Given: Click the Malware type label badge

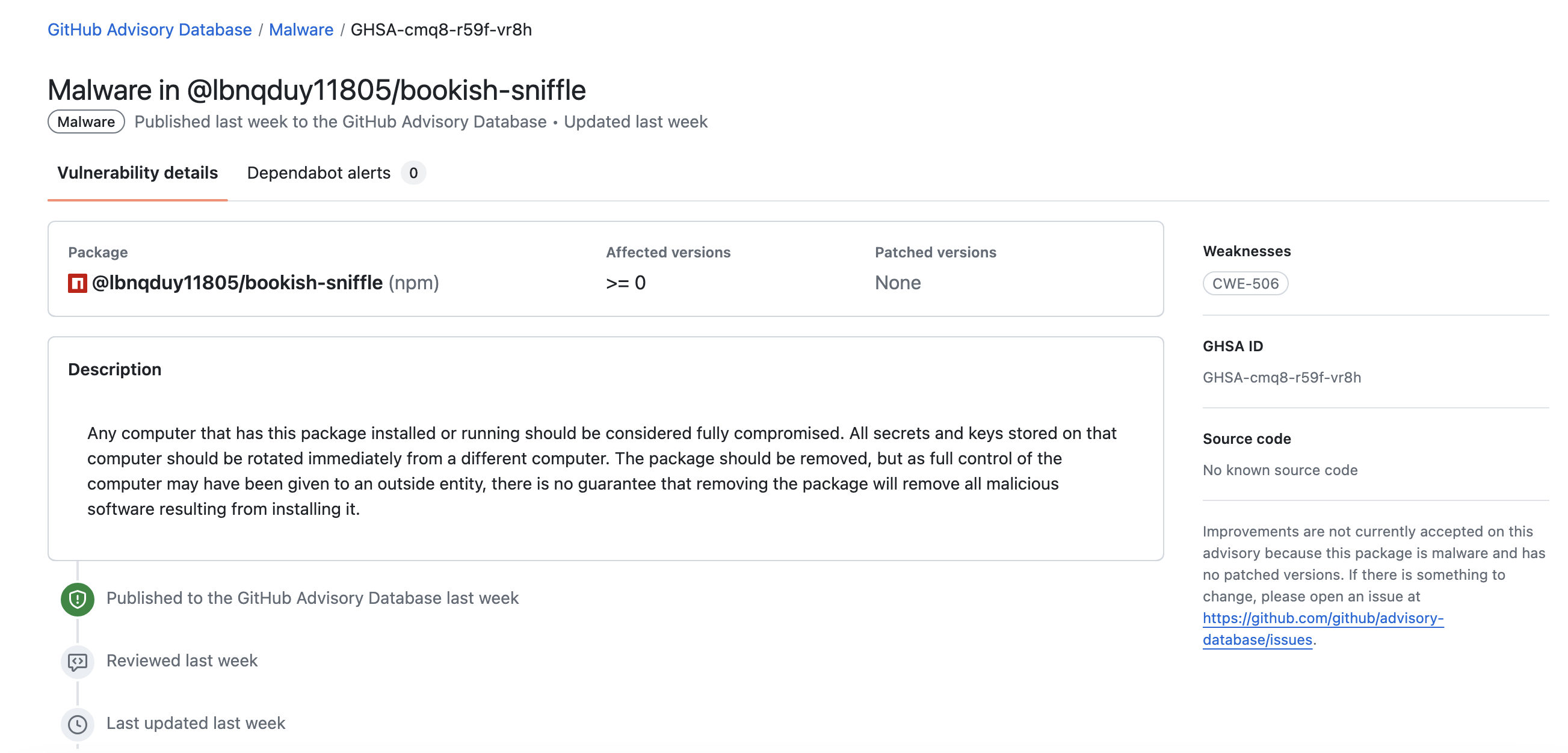Looking at the screenshot, I should tap(86, 122).
